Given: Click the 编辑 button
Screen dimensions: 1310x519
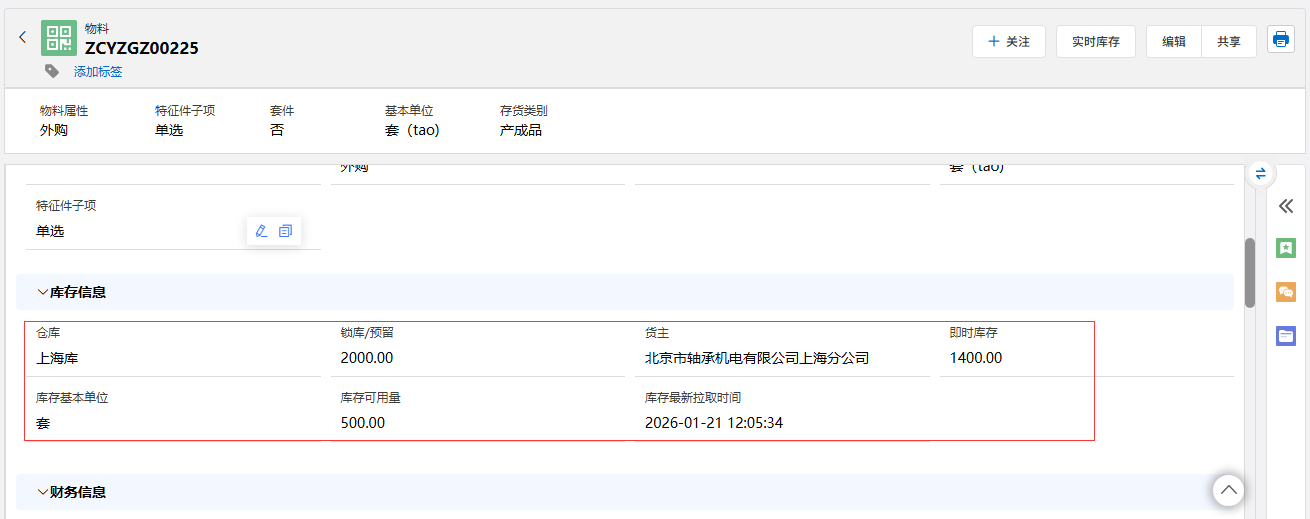Looking at the screenshot, I should pos(1174,42).
